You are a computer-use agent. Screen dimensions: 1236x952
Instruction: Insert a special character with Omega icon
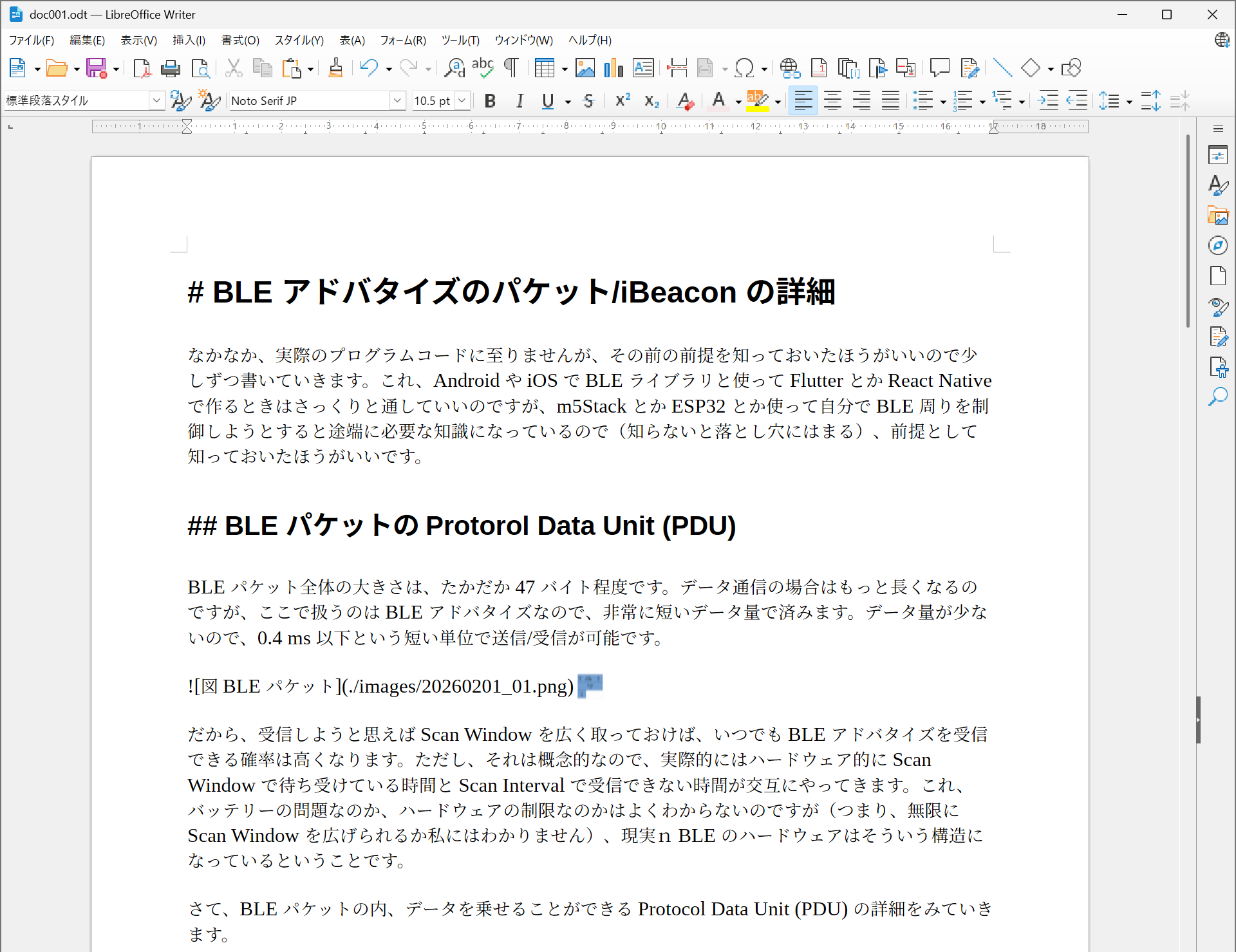[x=744, y=68]
